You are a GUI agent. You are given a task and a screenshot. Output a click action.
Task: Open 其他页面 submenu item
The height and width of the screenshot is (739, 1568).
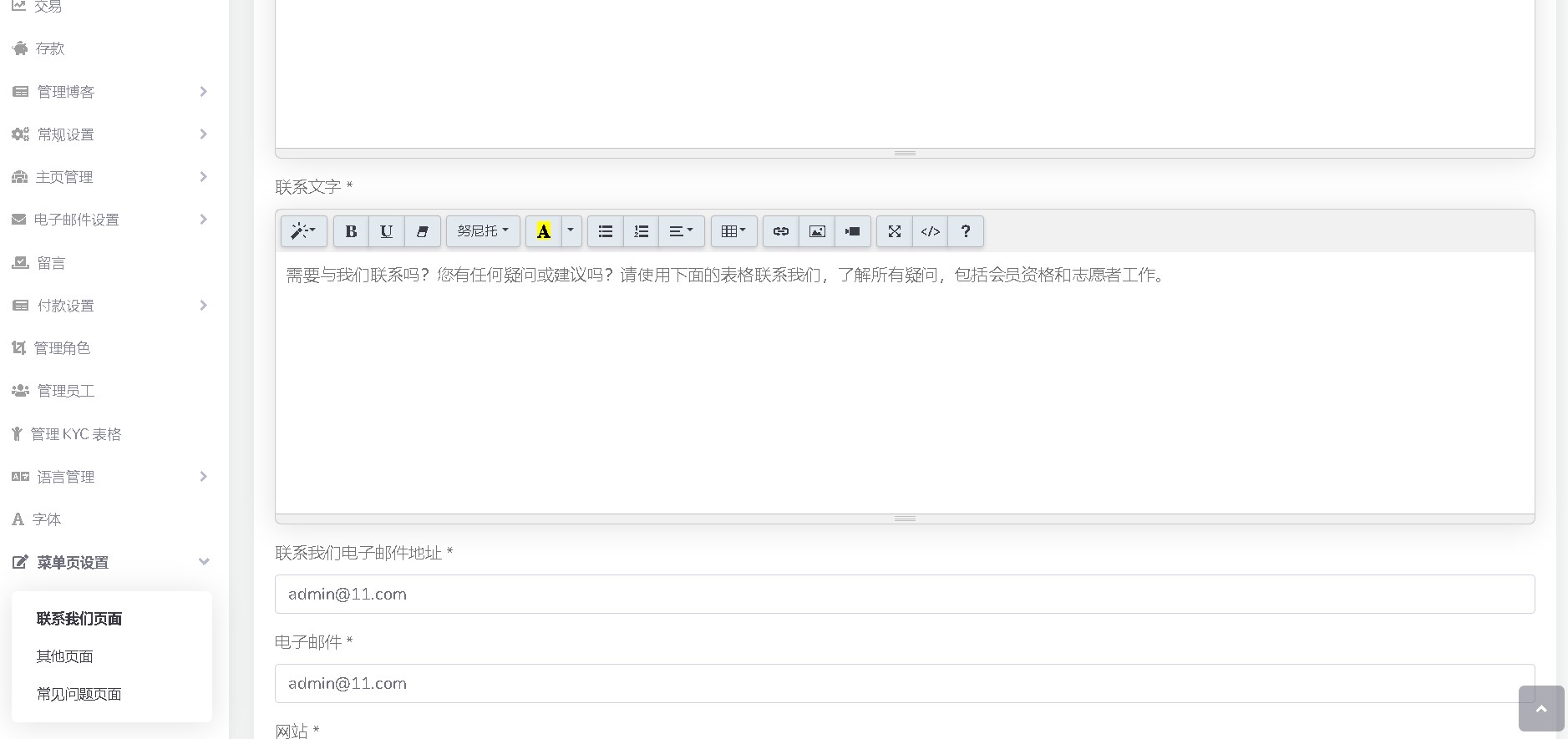point(65,656)
